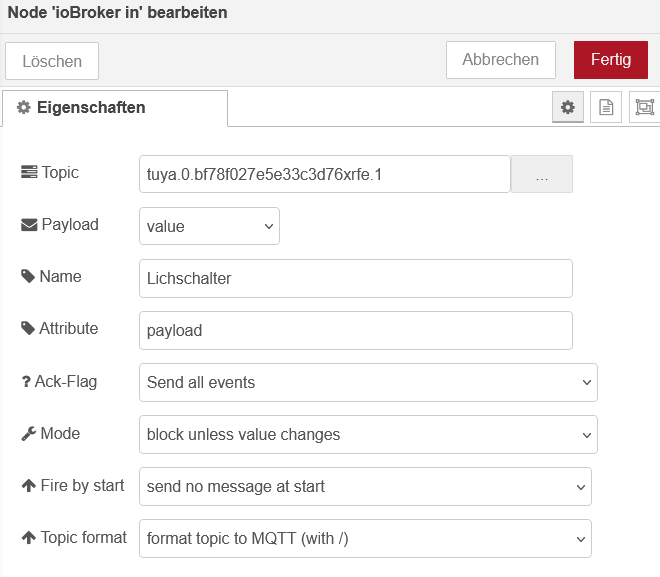Click the Mode wrench icon

28,434
